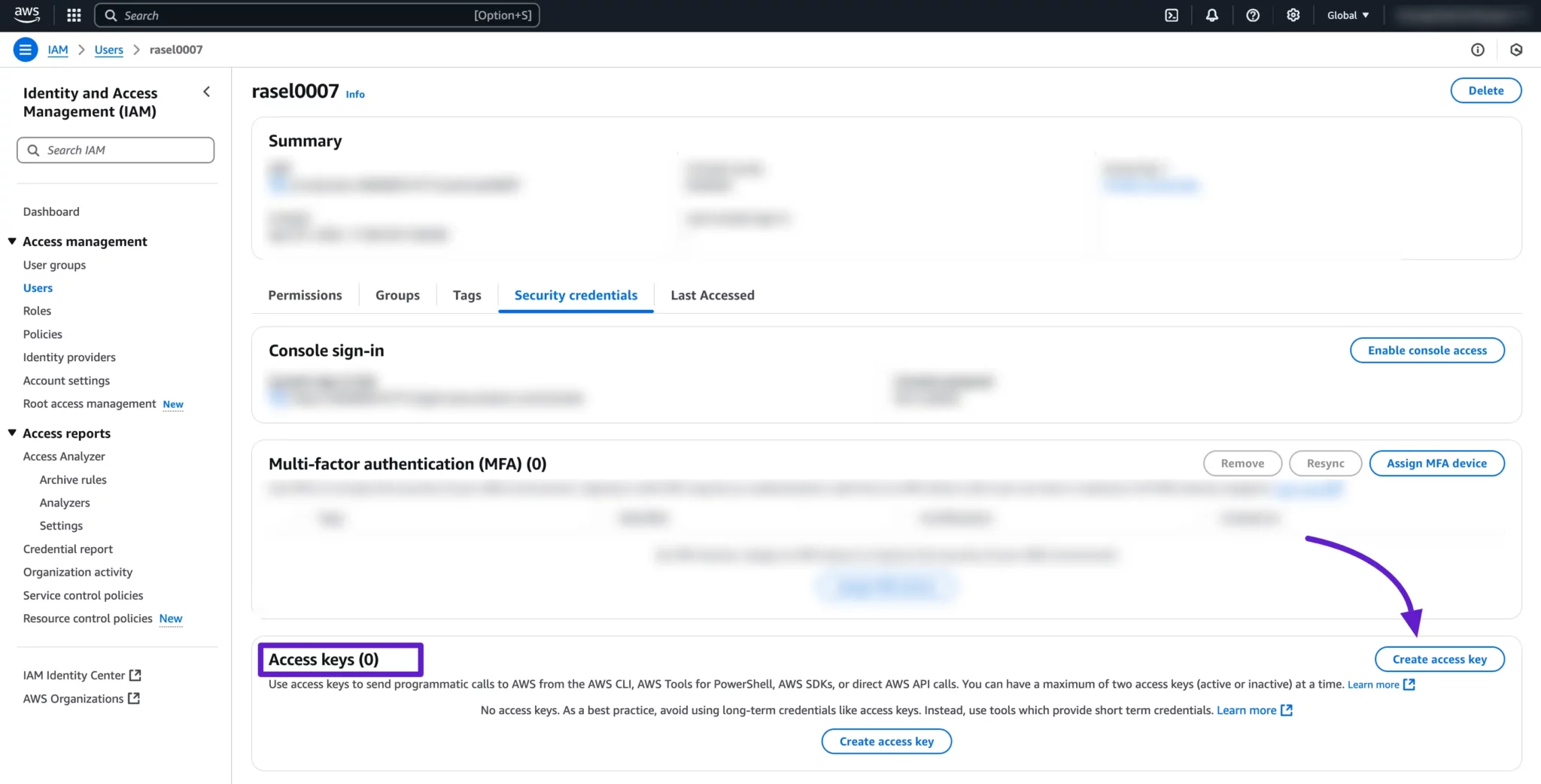
Task: Collapse the Access management section
Action: [12, 242]
